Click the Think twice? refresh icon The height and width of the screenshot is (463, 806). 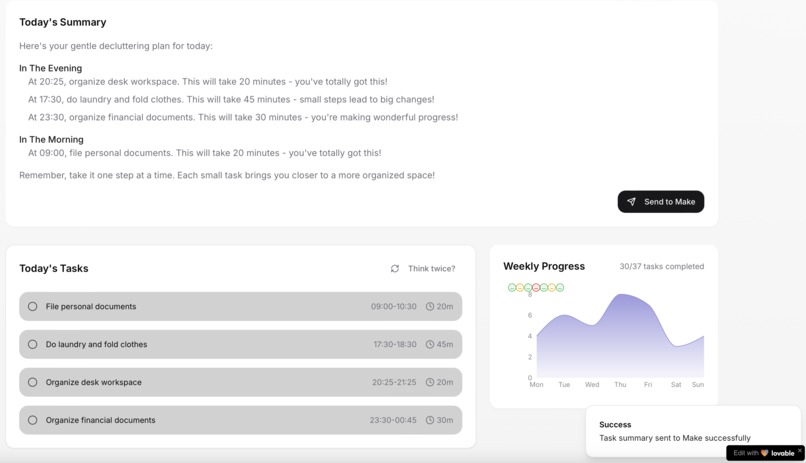click(x=395, y=268)
